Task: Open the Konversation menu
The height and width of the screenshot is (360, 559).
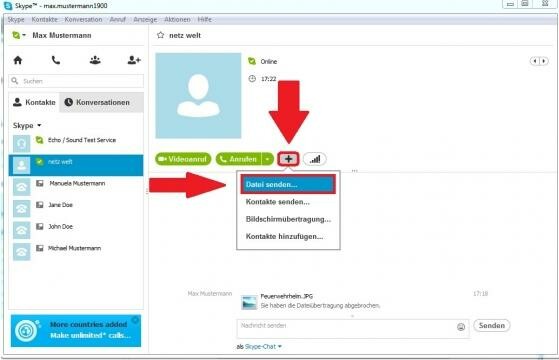Action: [x=83, y=19]
